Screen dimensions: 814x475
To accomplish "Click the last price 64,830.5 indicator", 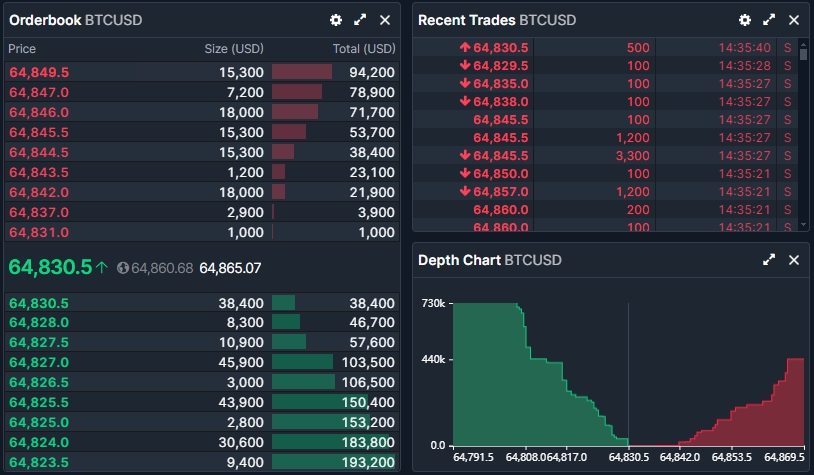I will click(50, 267).
